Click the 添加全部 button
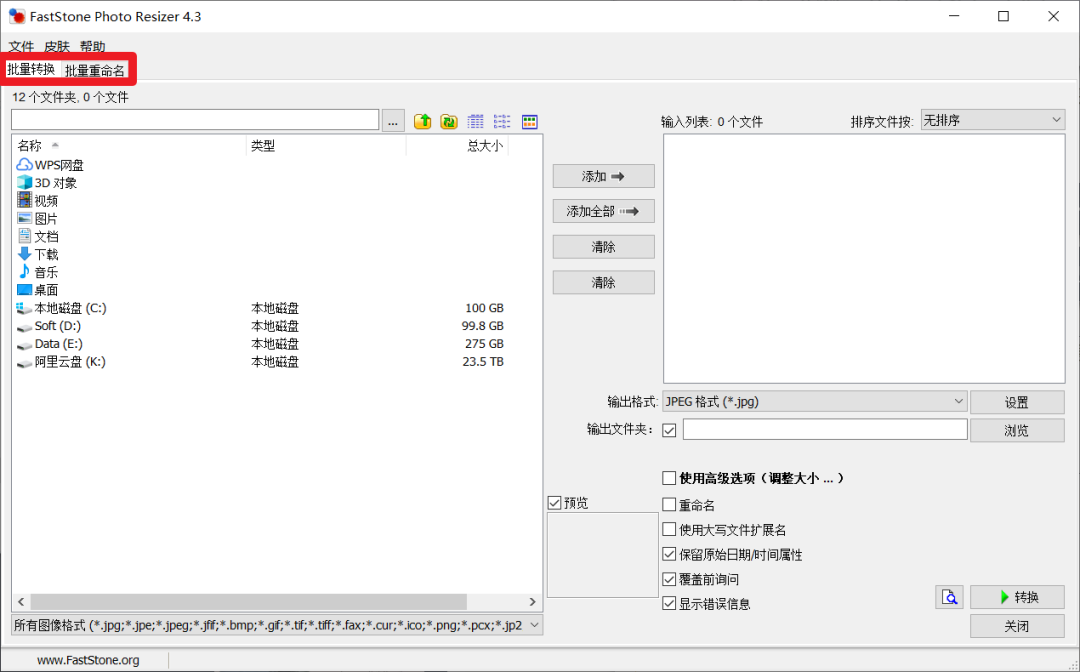This screenshot has height=672, width=1080. pos(603,211)
